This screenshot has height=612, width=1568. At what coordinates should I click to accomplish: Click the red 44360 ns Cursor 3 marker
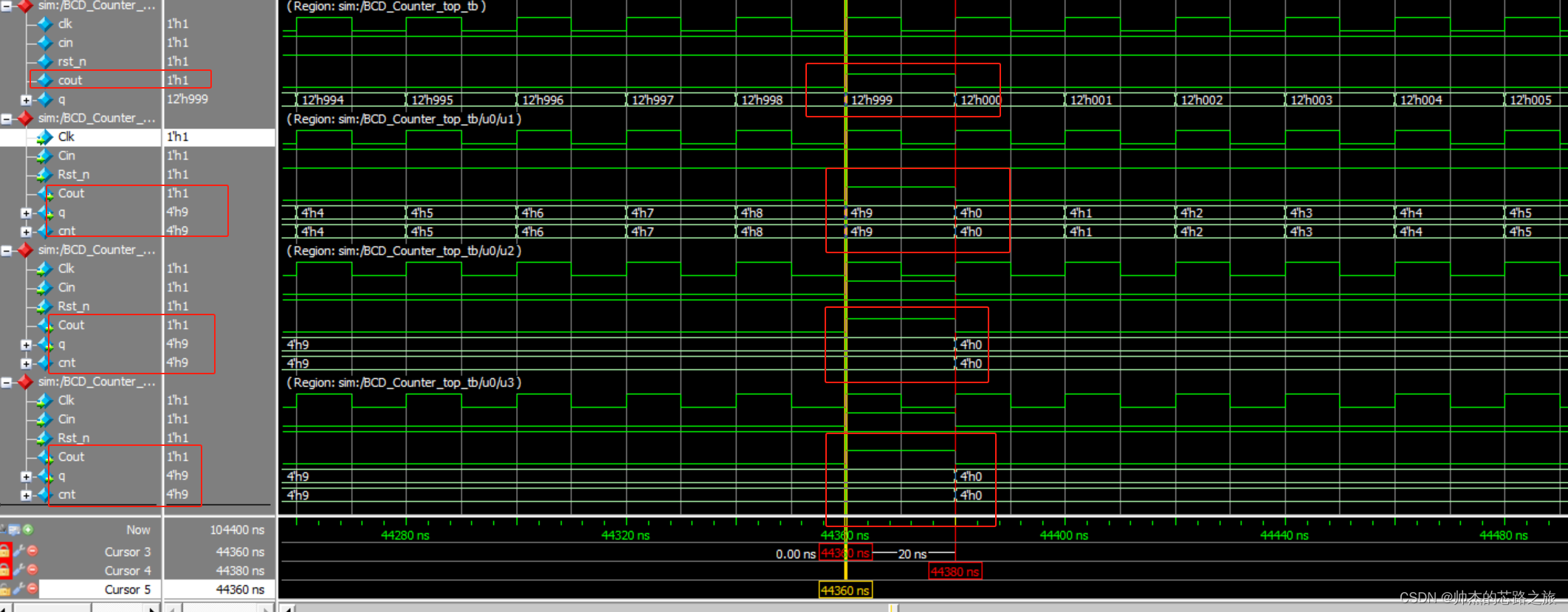tap(845, 554)
